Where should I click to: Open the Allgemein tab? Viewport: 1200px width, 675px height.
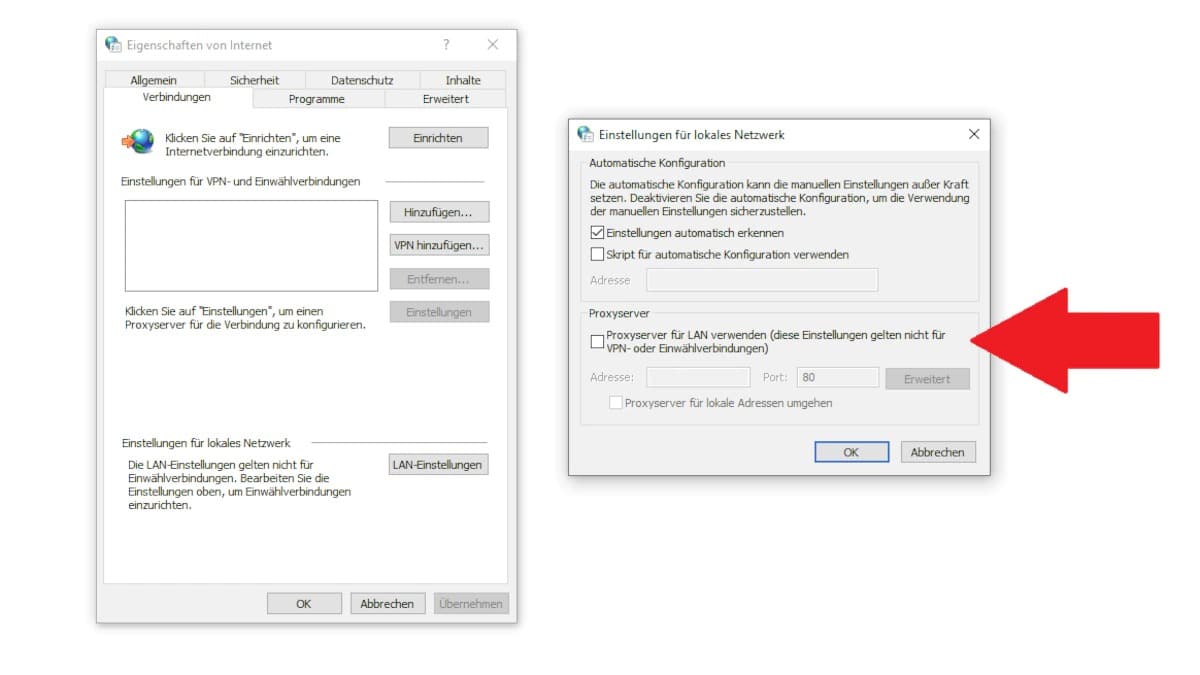153,80
